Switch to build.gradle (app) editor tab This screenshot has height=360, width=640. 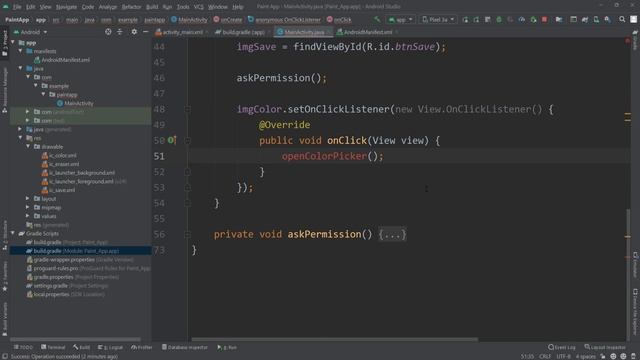pyautogui.click(x=243, y=32)
